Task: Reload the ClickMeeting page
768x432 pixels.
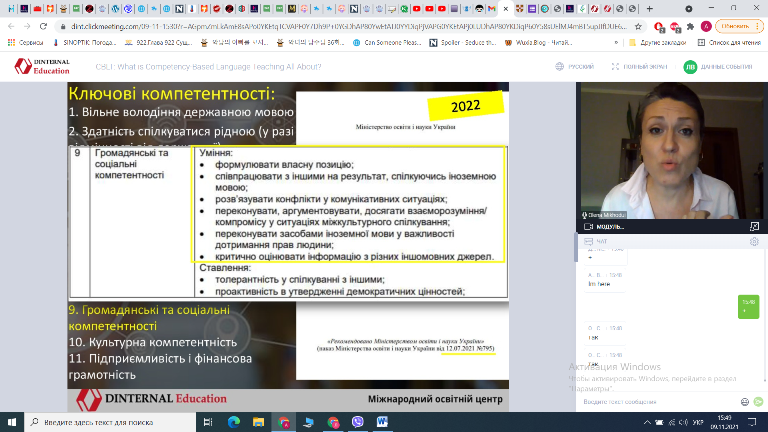Action: (x=43, y=26)
